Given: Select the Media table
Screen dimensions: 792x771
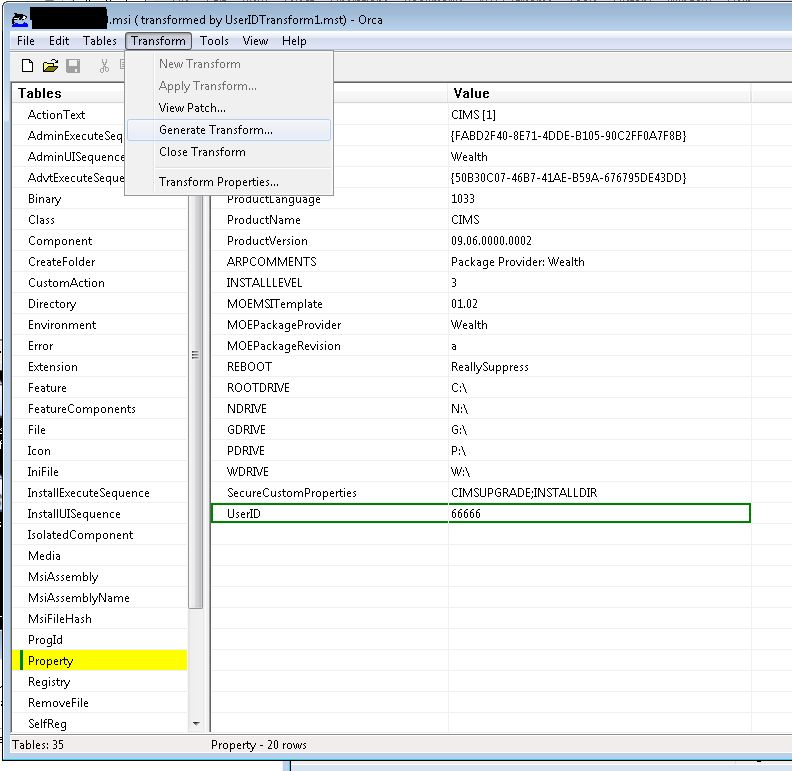Looking at the screenshot, I should pyautogui.click(x=44, y=556).
